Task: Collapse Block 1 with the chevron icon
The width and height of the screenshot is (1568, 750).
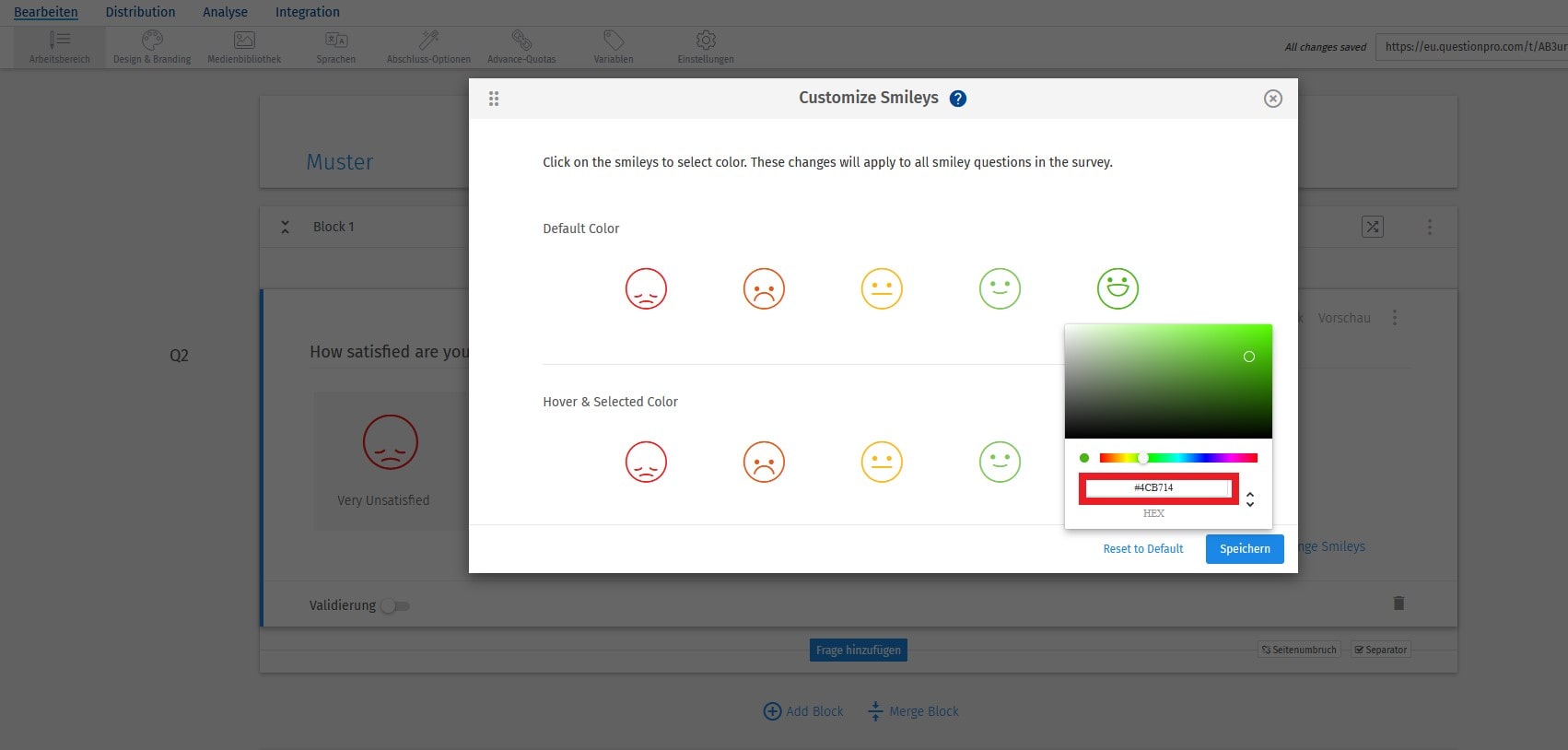Action: click(286, 227)
